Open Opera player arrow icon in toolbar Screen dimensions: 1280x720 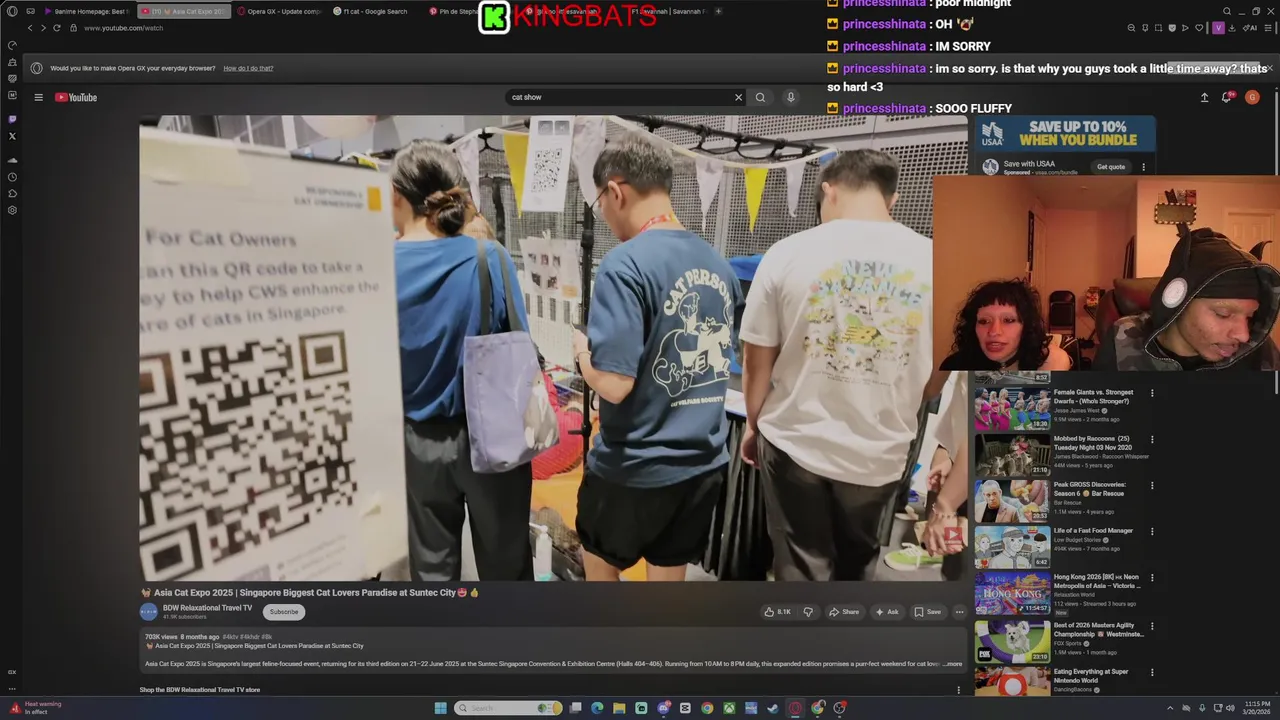click(x=1185, y=28)
